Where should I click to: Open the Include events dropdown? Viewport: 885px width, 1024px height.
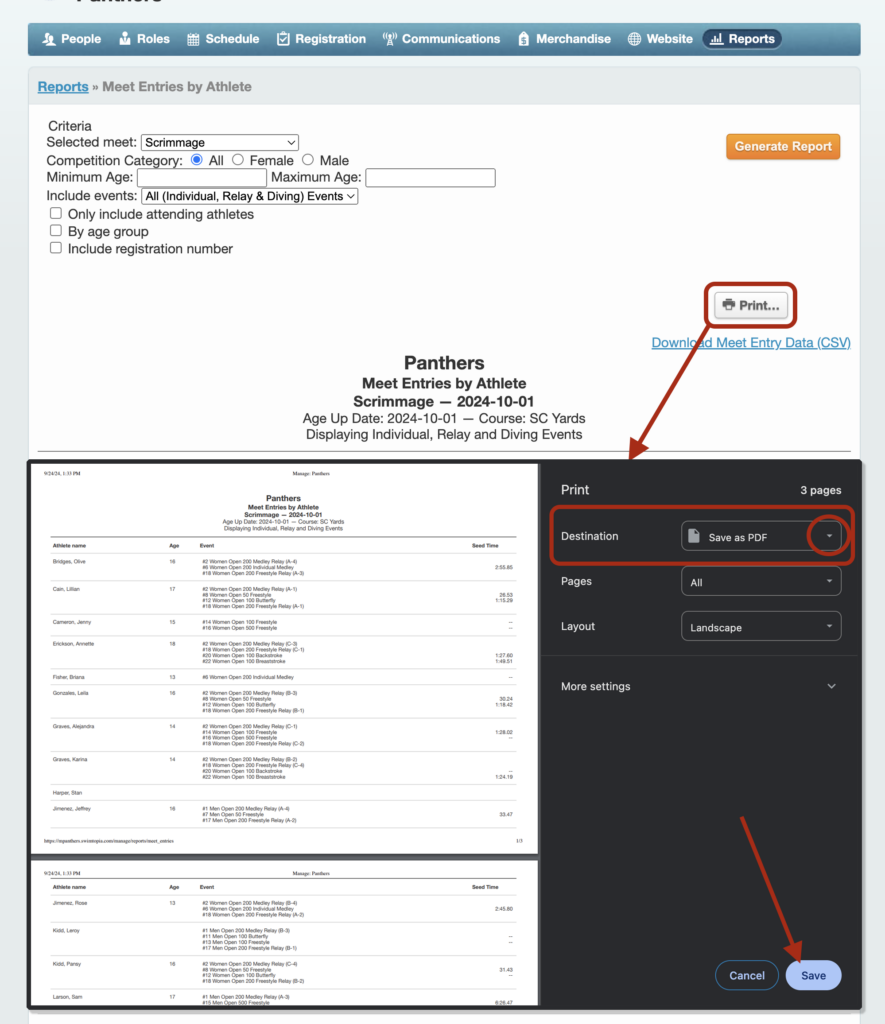click(x=249, y=196)
